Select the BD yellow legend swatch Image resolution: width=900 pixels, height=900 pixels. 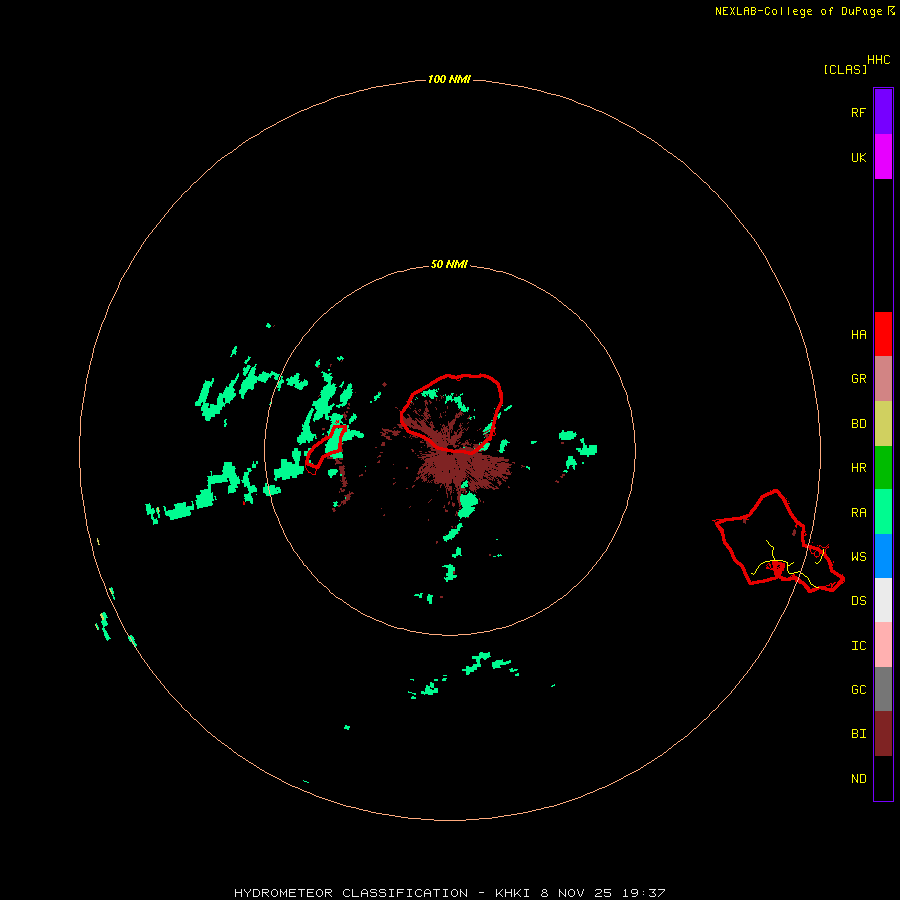pos(883,424)
